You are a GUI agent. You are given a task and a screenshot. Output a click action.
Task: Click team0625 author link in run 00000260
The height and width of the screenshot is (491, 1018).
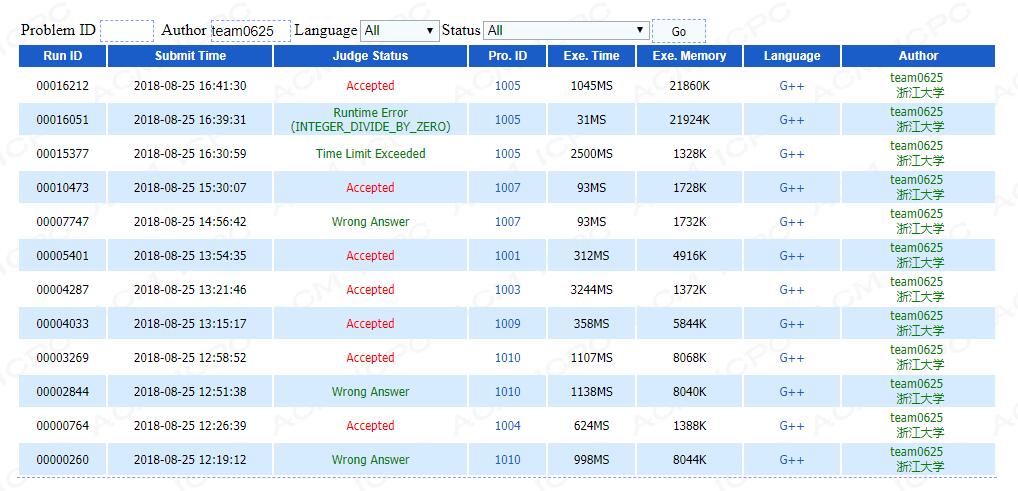coord(917,452)
